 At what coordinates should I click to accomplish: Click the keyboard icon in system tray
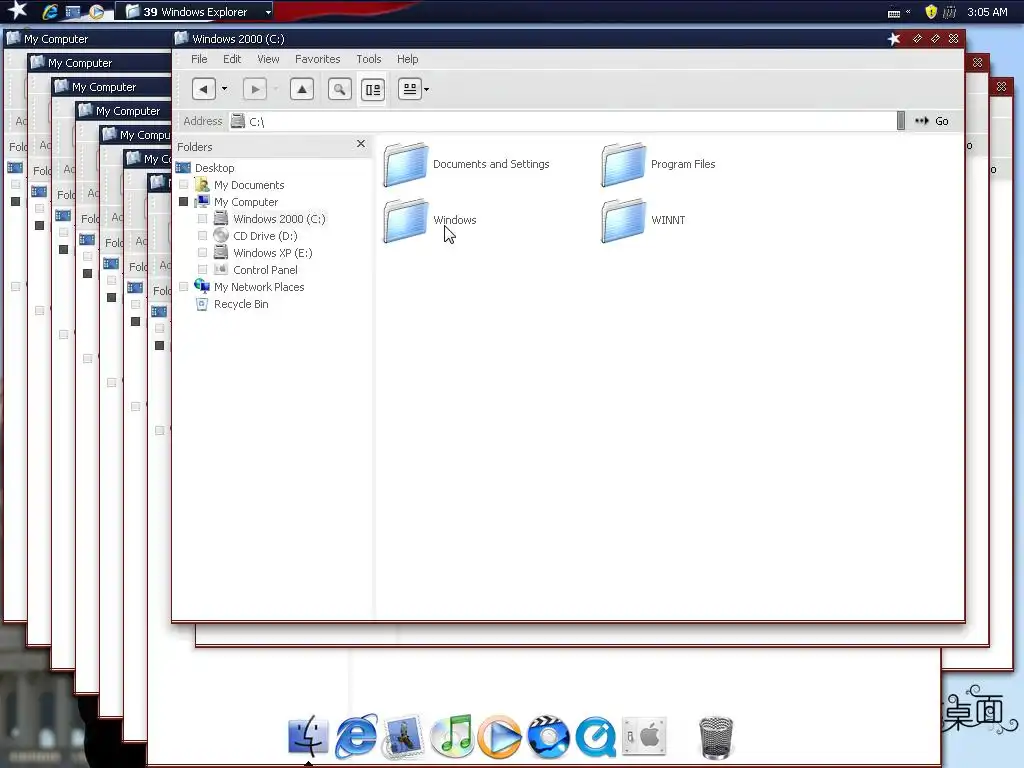coord(894,12)
